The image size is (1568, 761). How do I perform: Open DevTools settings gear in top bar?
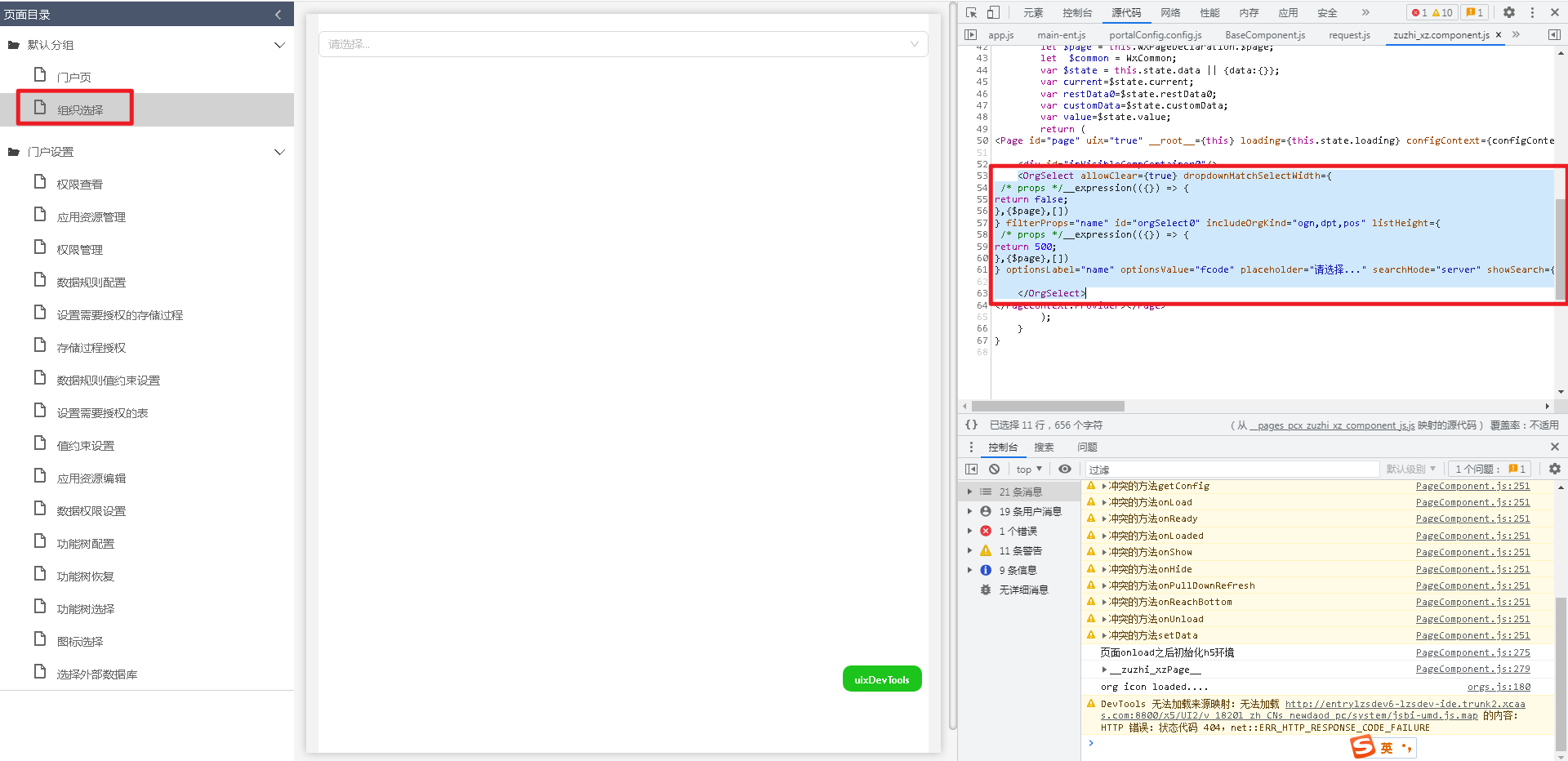[1509, 12]
